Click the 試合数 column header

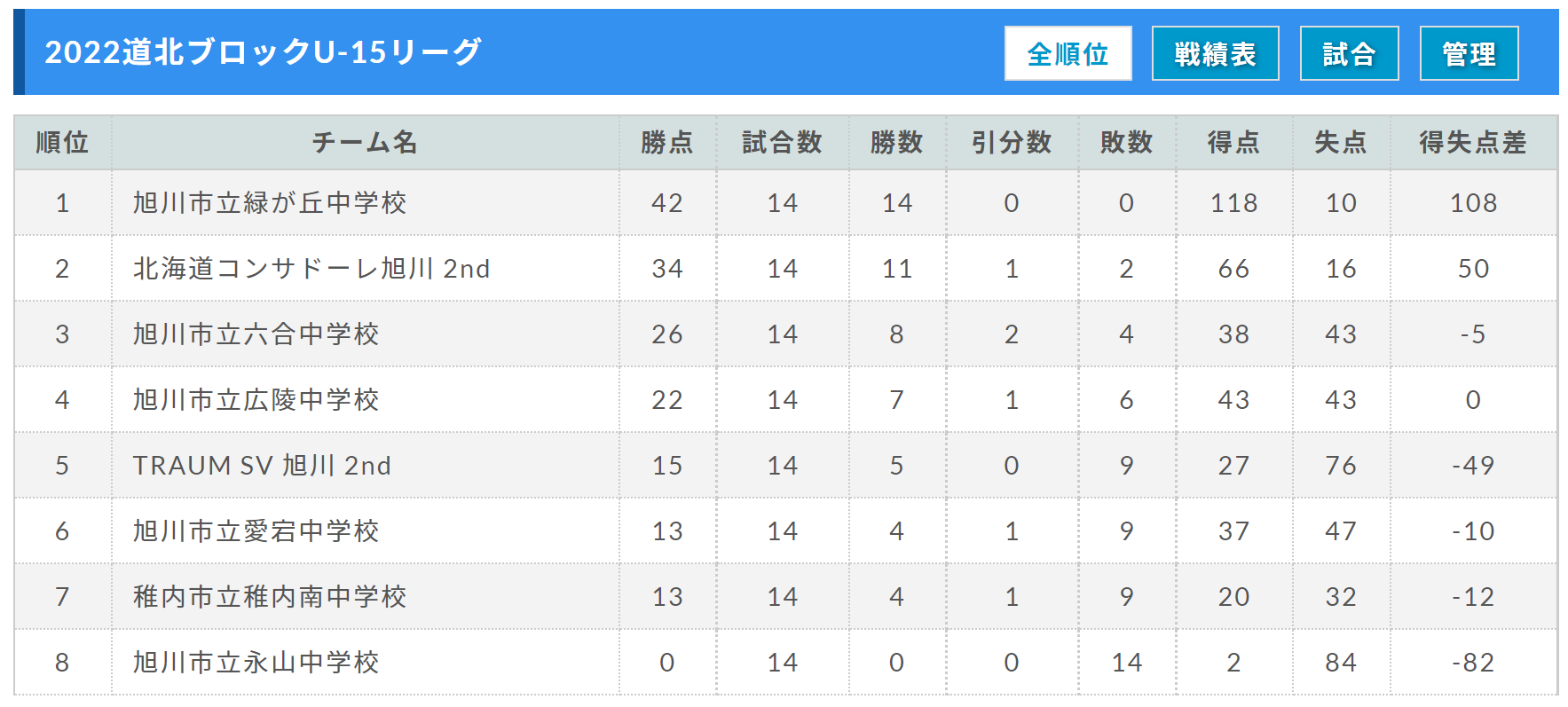click(x=783, y=142)
